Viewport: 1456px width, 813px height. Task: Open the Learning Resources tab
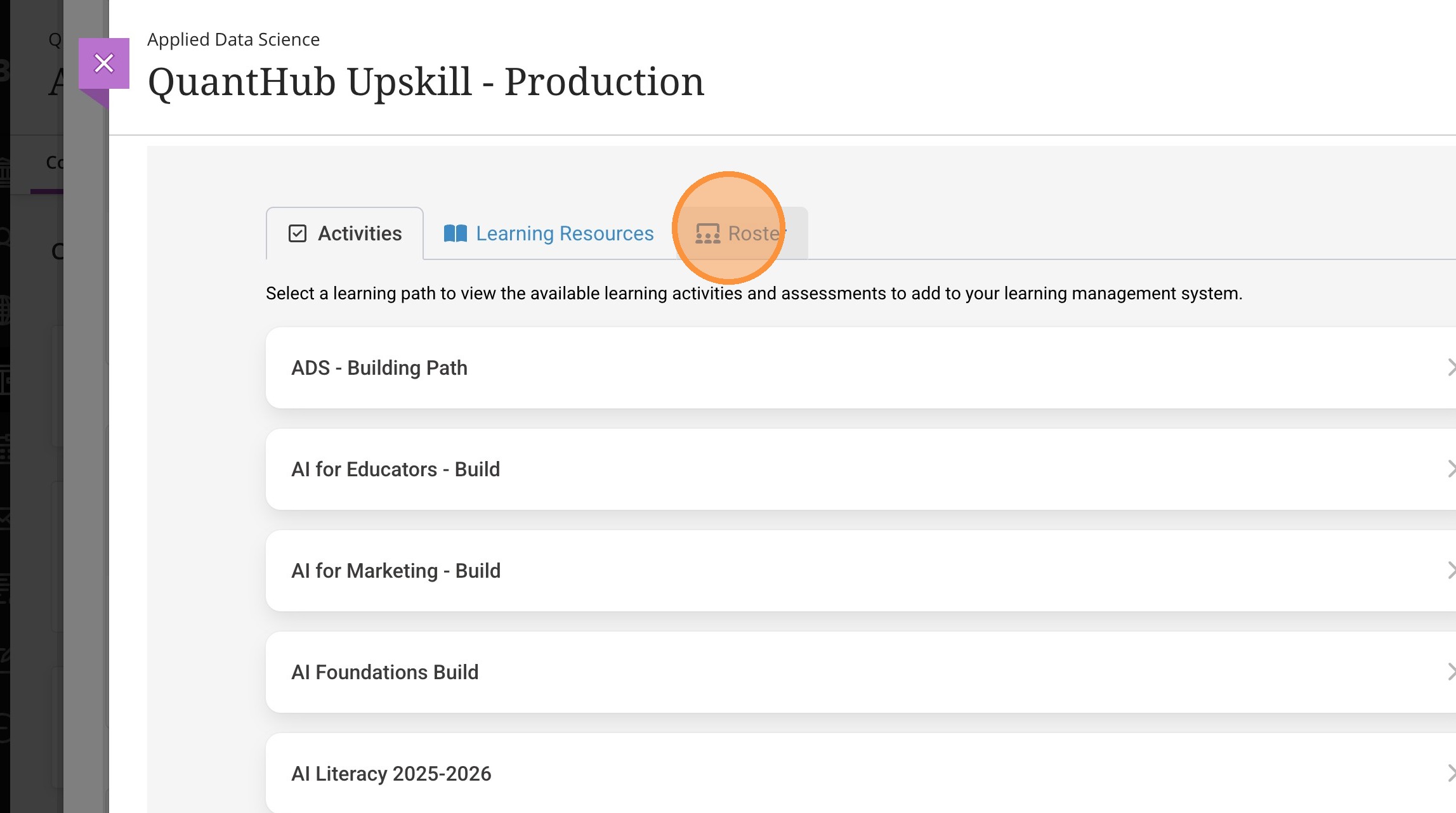[x=564, y=233]
